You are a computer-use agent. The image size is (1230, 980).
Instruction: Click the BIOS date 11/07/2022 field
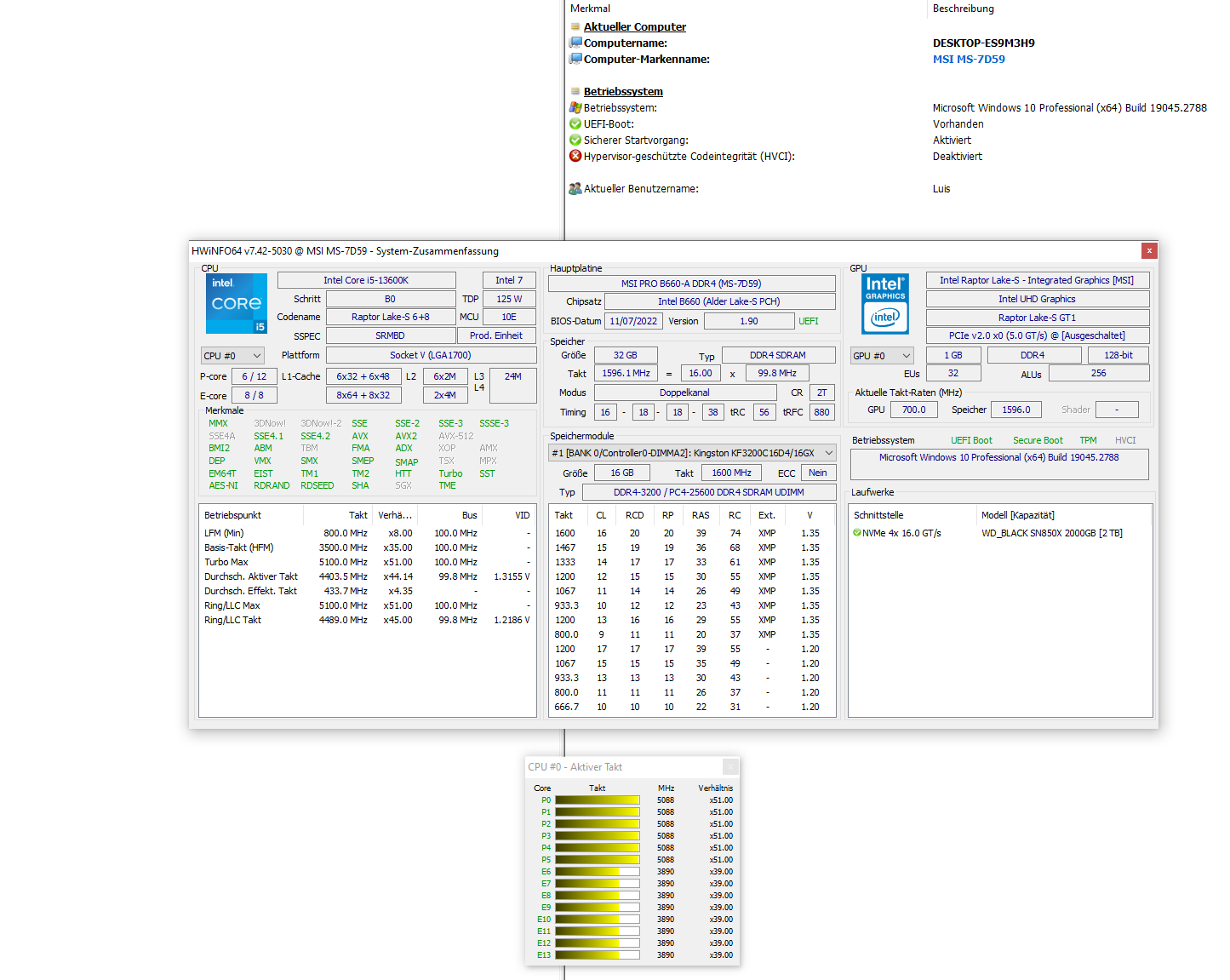[633, 321]
